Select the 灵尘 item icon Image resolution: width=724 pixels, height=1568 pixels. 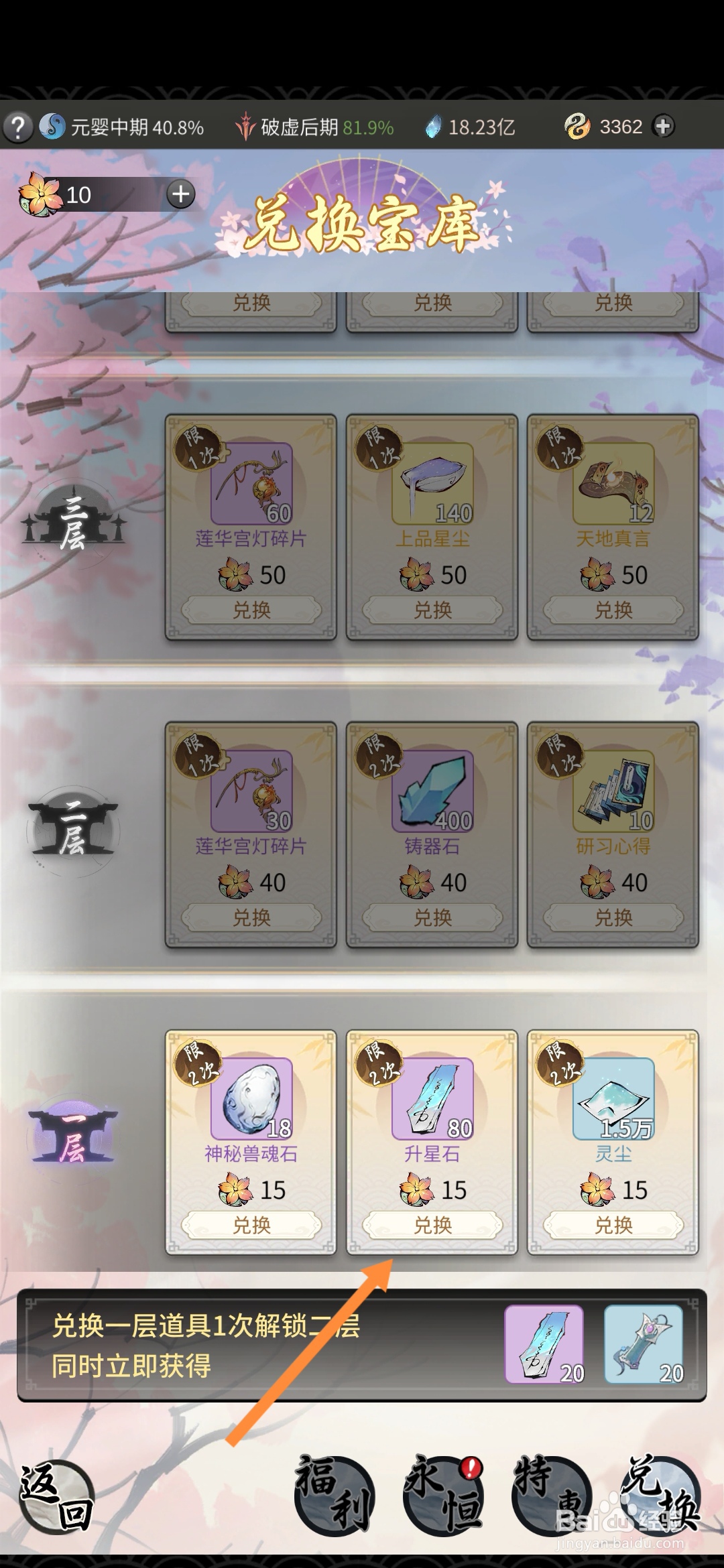click(613, 1098)
